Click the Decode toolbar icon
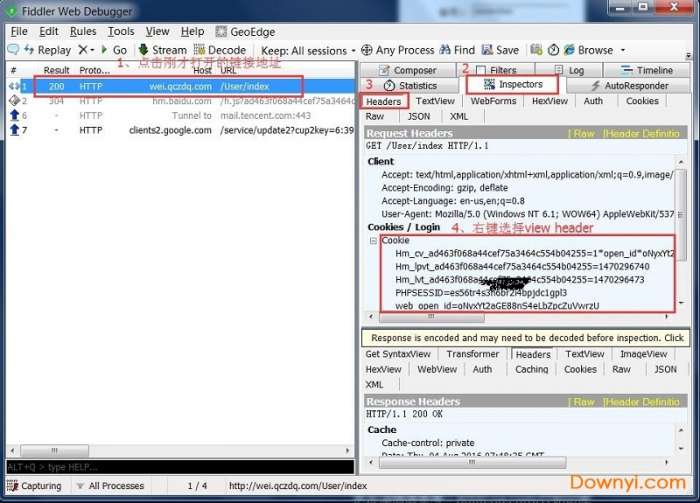 click(199, 50)
